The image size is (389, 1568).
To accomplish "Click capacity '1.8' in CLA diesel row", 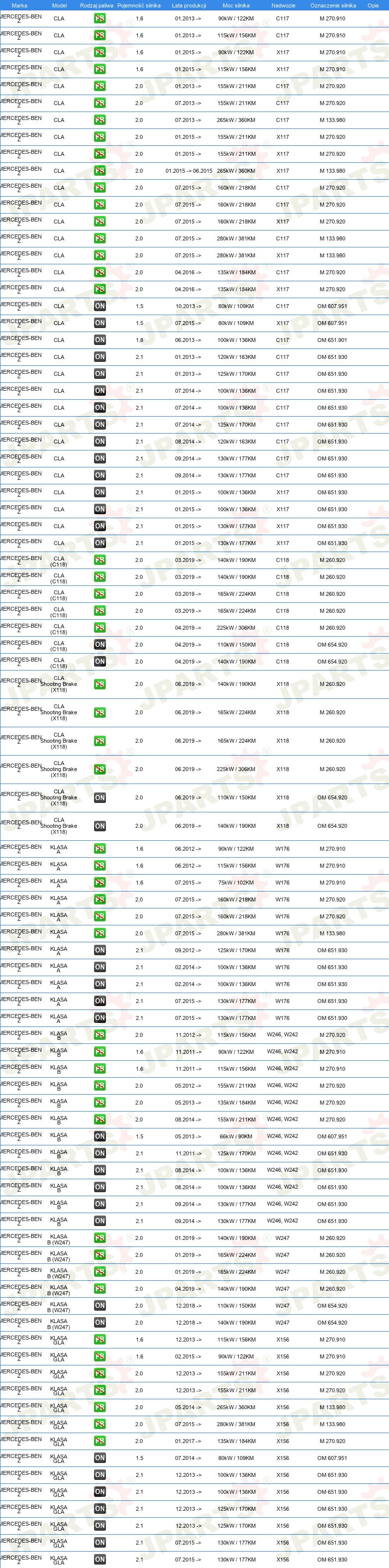I will pyautogui.click(x=139, y=340).
